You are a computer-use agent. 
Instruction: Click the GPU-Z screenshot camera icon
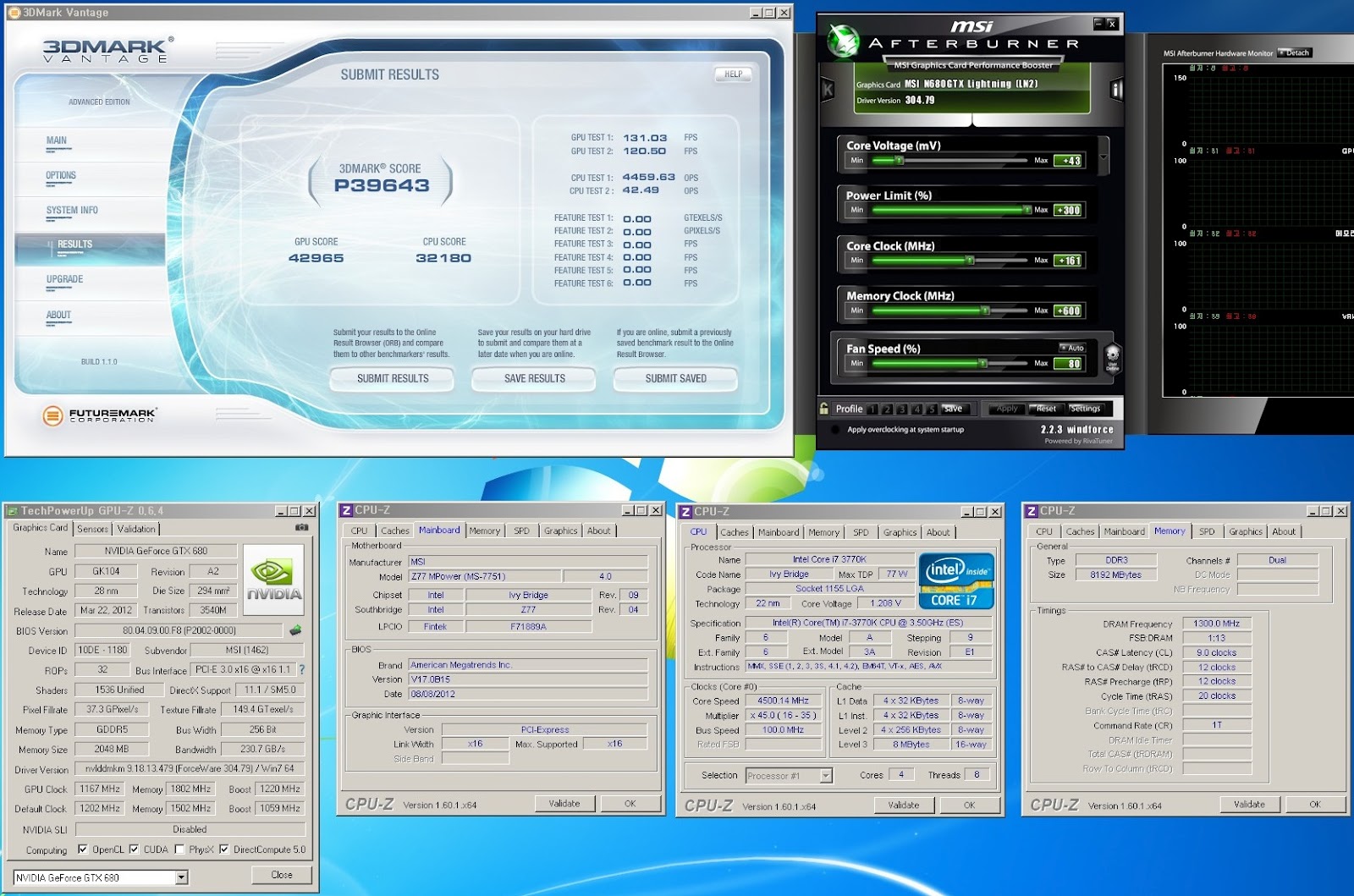pos(301,527)
